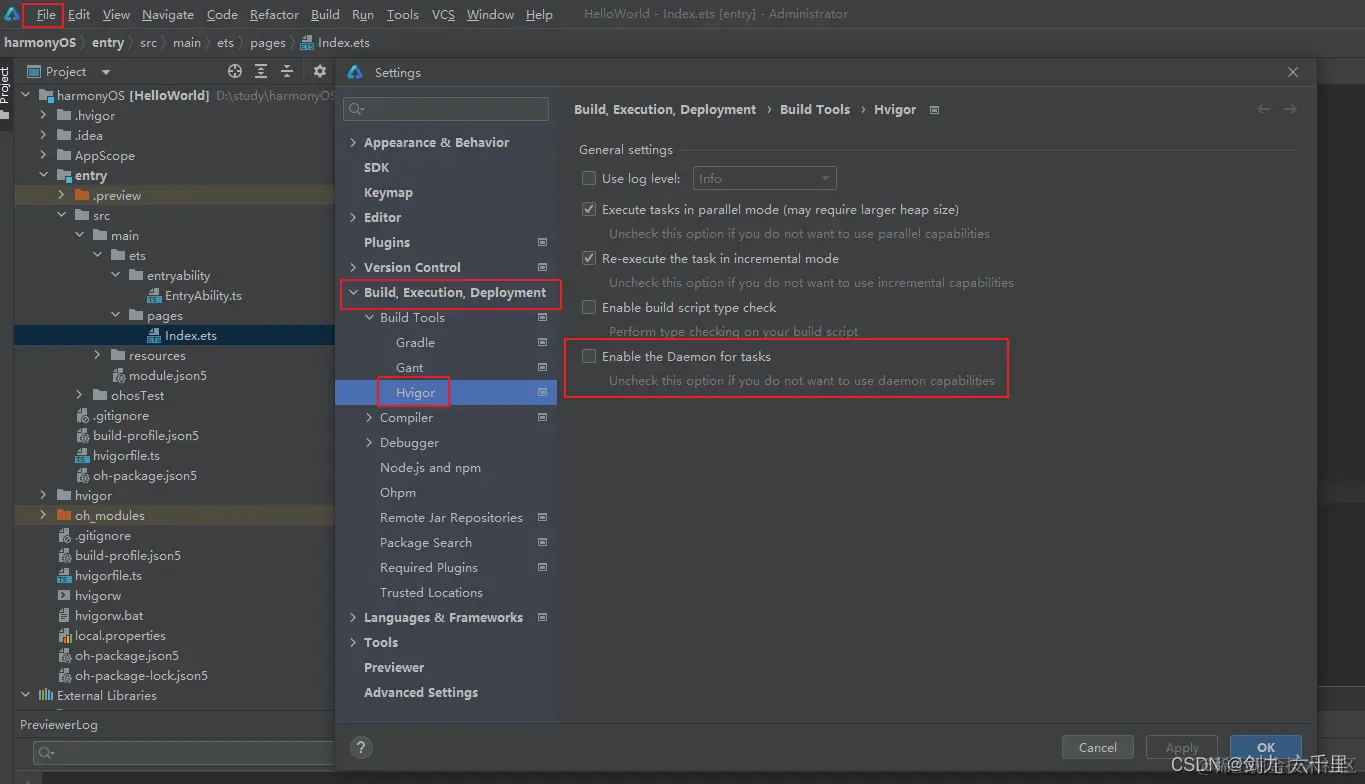Viewport: 1365px width, 784px height.
Task: Select the Keymap settings page
Action: (x=388, y=192)
